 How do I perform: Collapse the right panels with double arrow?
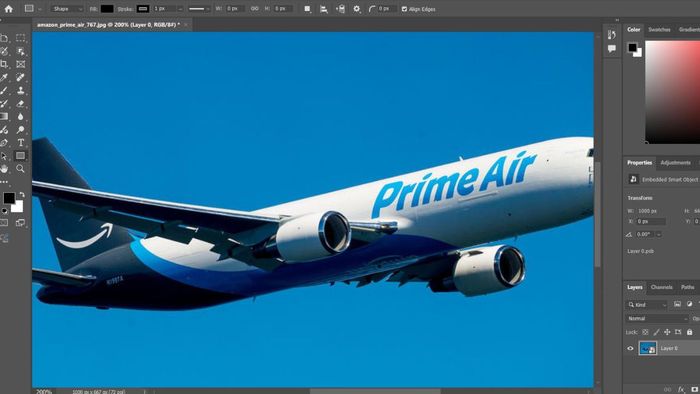617,20
